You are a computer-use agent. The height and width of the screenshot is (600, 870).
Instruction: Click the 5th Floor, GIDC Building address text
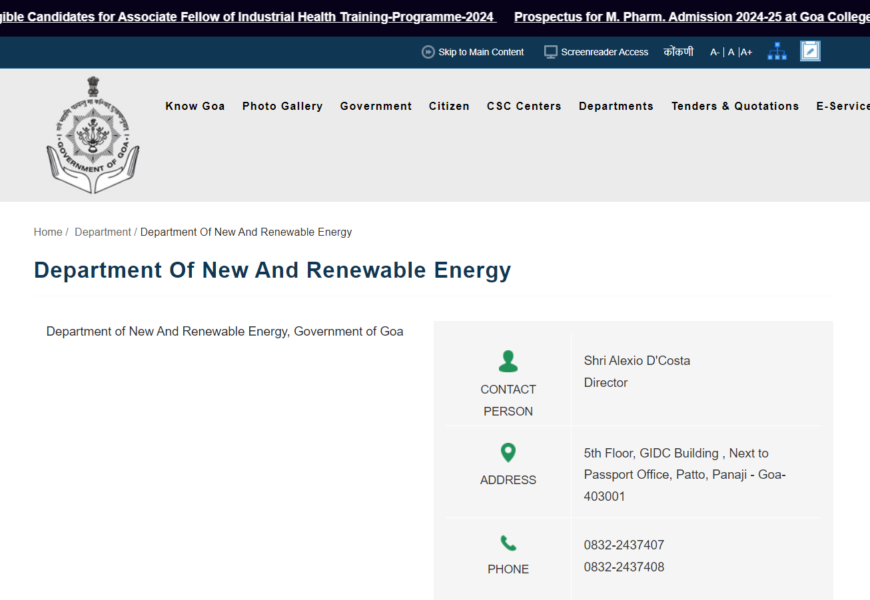click(x=685, y=475)
